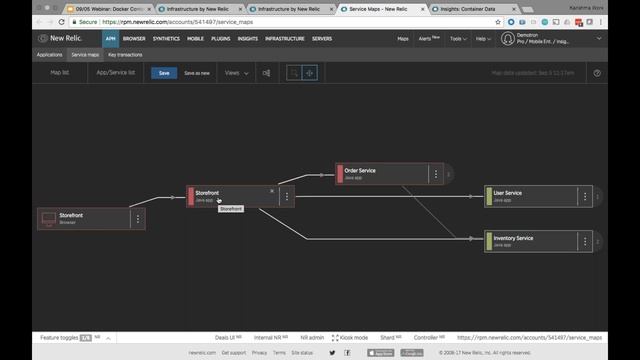Open Storefront Java app options menu
The width and height of the screenshot is (640, 360).
287,196
